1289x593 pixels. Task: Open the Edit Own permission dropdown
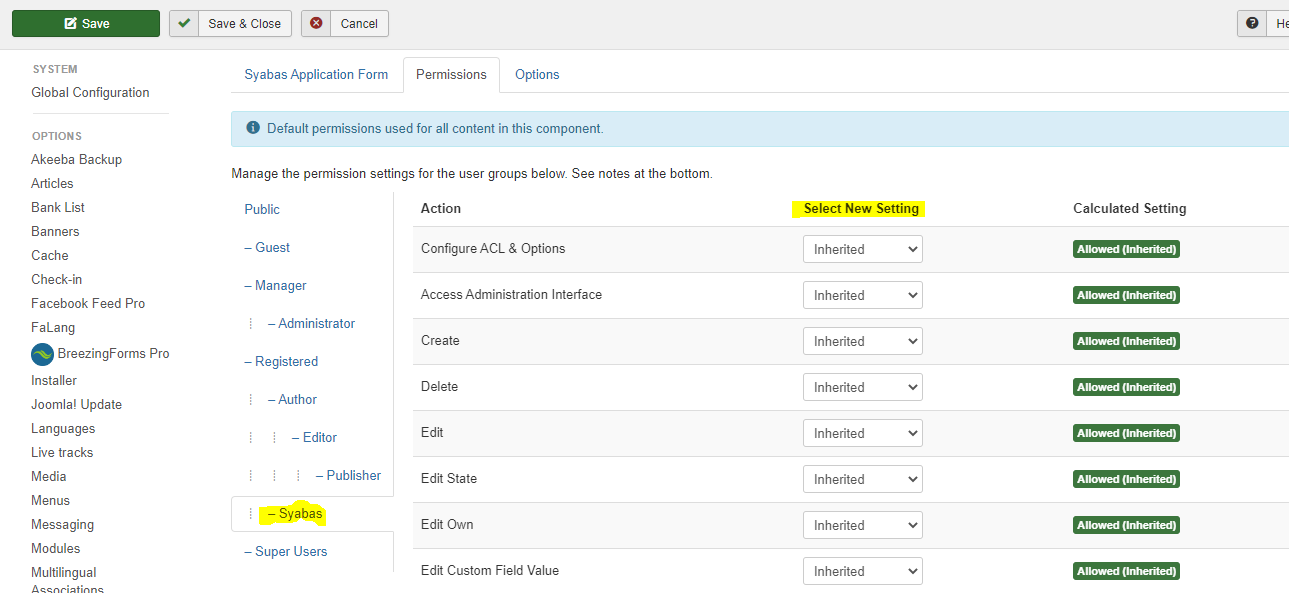coord(863,525)
